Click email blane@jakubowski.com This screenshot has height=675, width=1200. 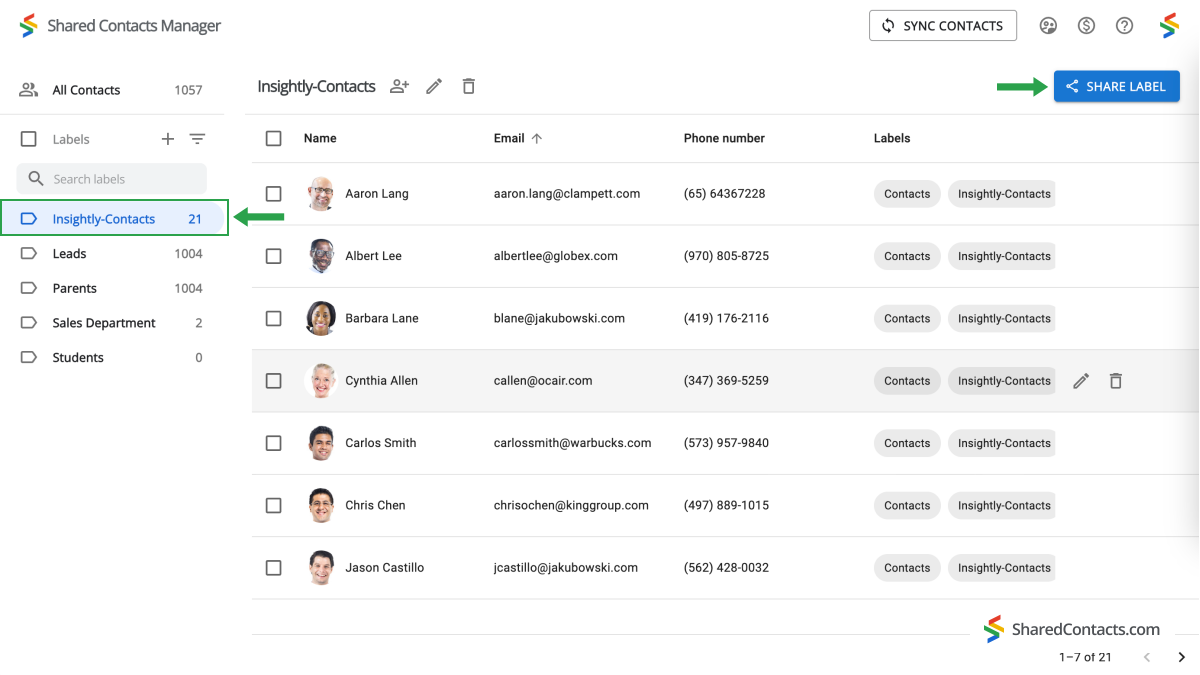[x=559, y=318]
